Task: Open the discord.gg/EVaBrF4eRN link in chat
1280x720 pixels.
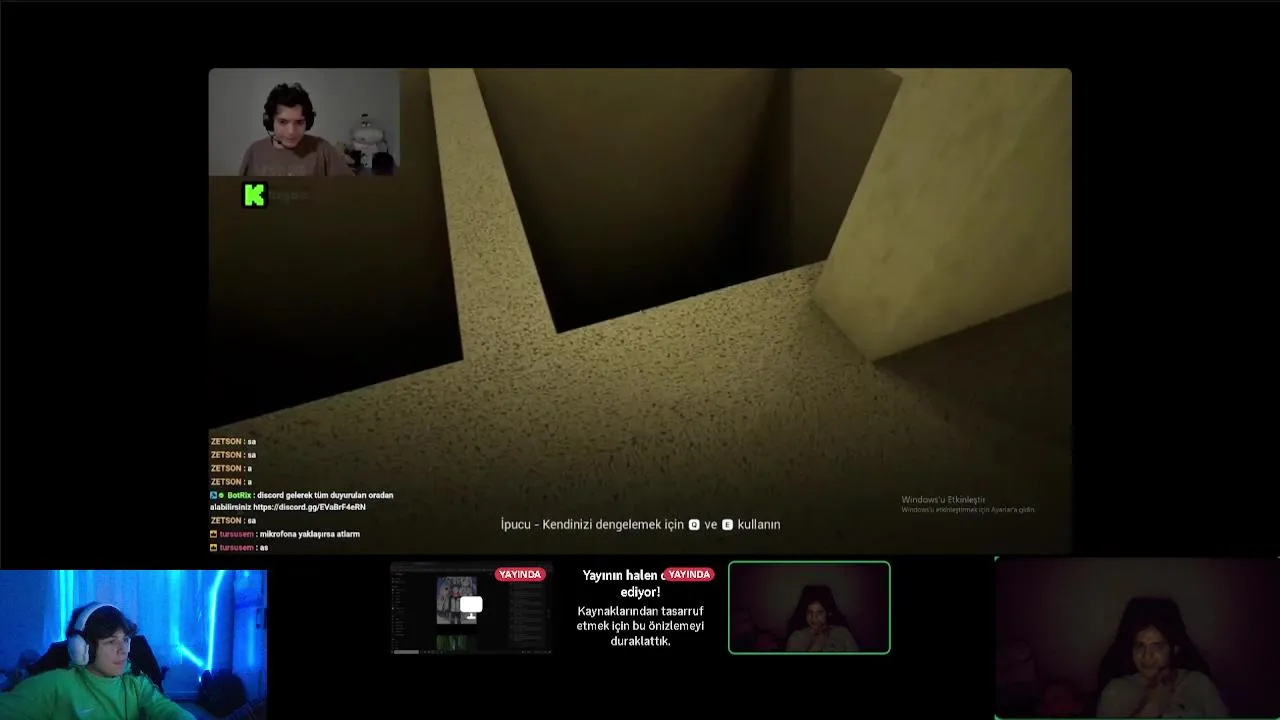Action: tap(309, 507)
